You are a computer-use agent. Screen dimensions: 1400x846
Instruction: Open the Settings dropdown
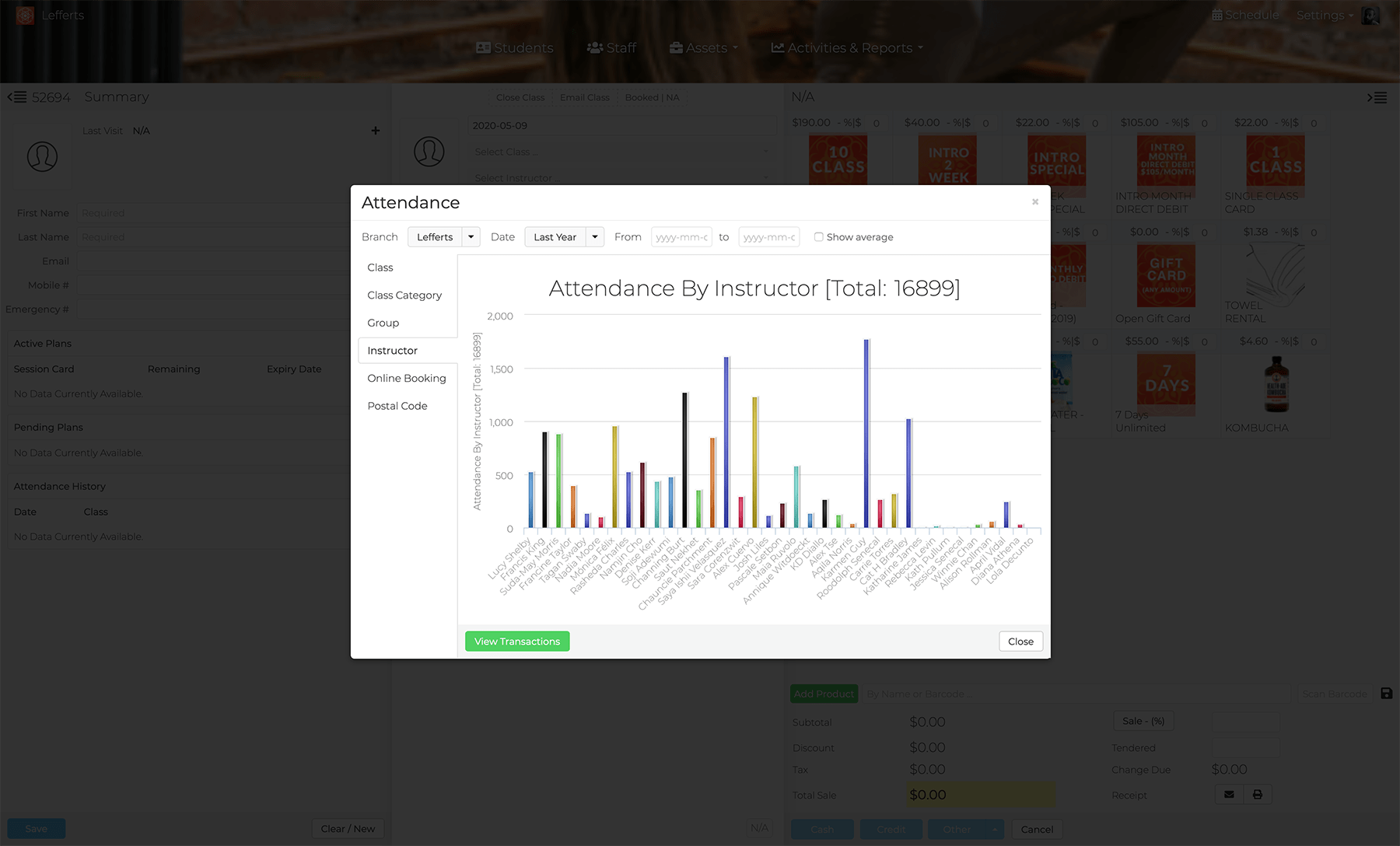pos(1325,15)
